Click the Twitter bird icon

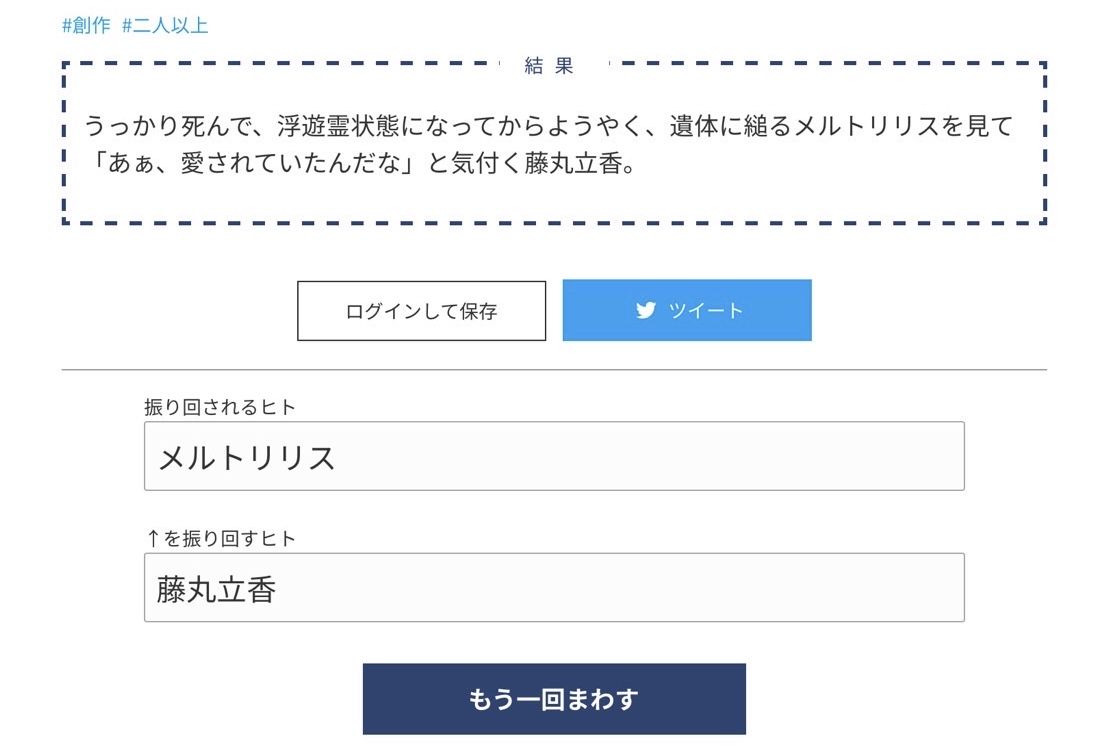[645, 310]
